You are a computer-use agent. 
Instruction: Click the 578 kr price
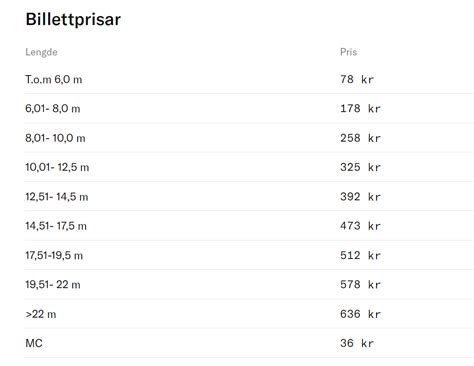click(360, 284)
